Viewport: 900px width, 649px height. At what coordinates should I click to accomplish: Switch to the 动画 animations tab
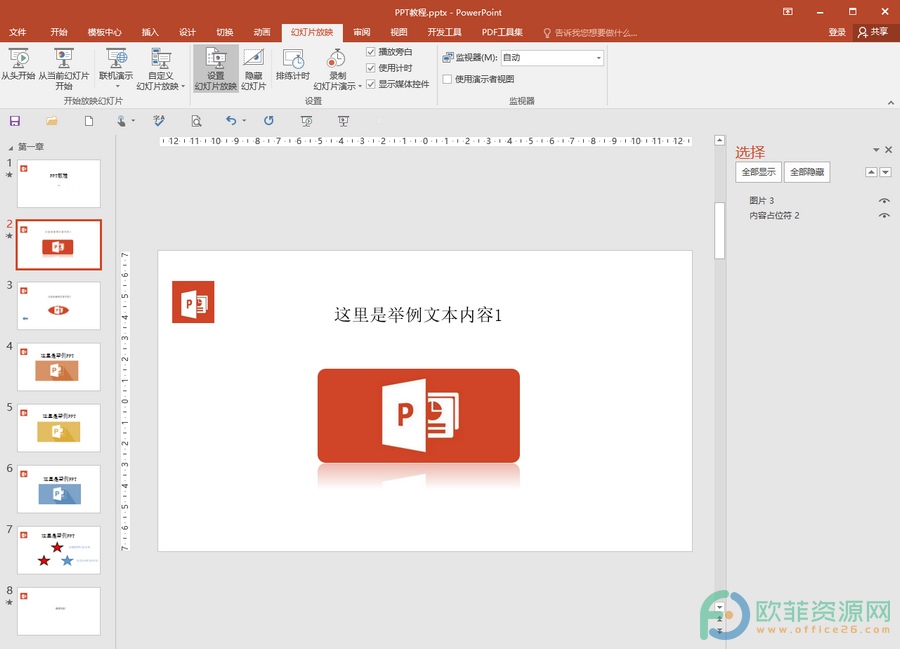tap(262, 32)
